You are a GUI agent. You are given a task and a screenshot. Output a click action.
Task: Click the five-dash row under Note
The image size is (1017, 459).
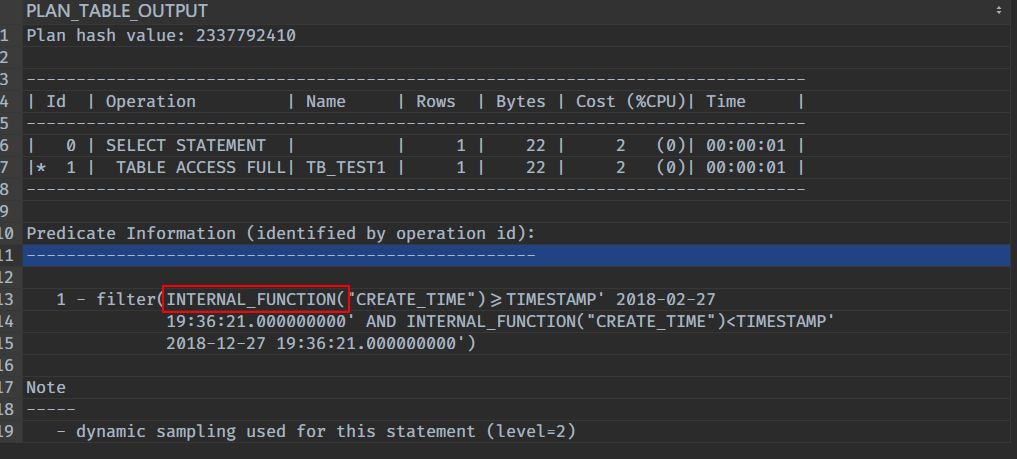click(516, 410)
